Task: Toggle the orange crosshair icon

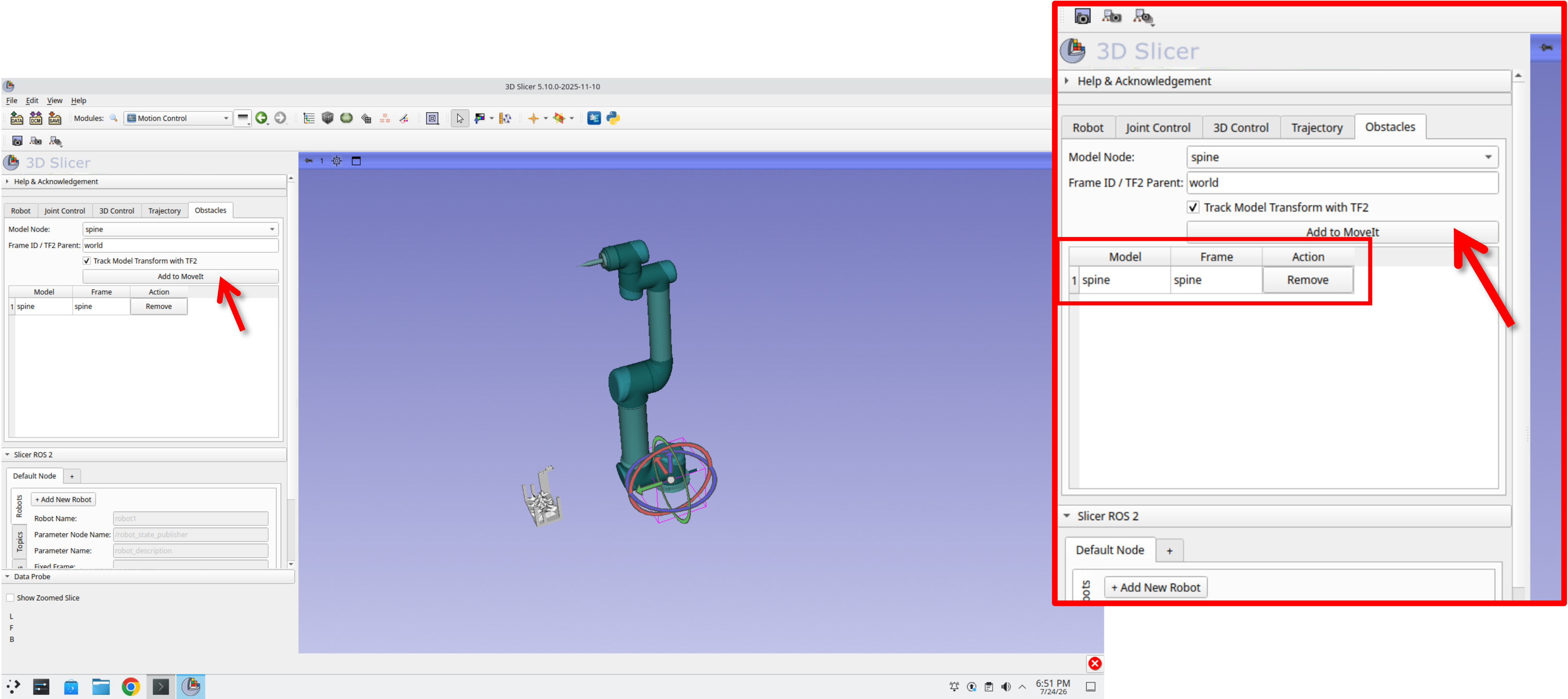Action: (533, 118)
